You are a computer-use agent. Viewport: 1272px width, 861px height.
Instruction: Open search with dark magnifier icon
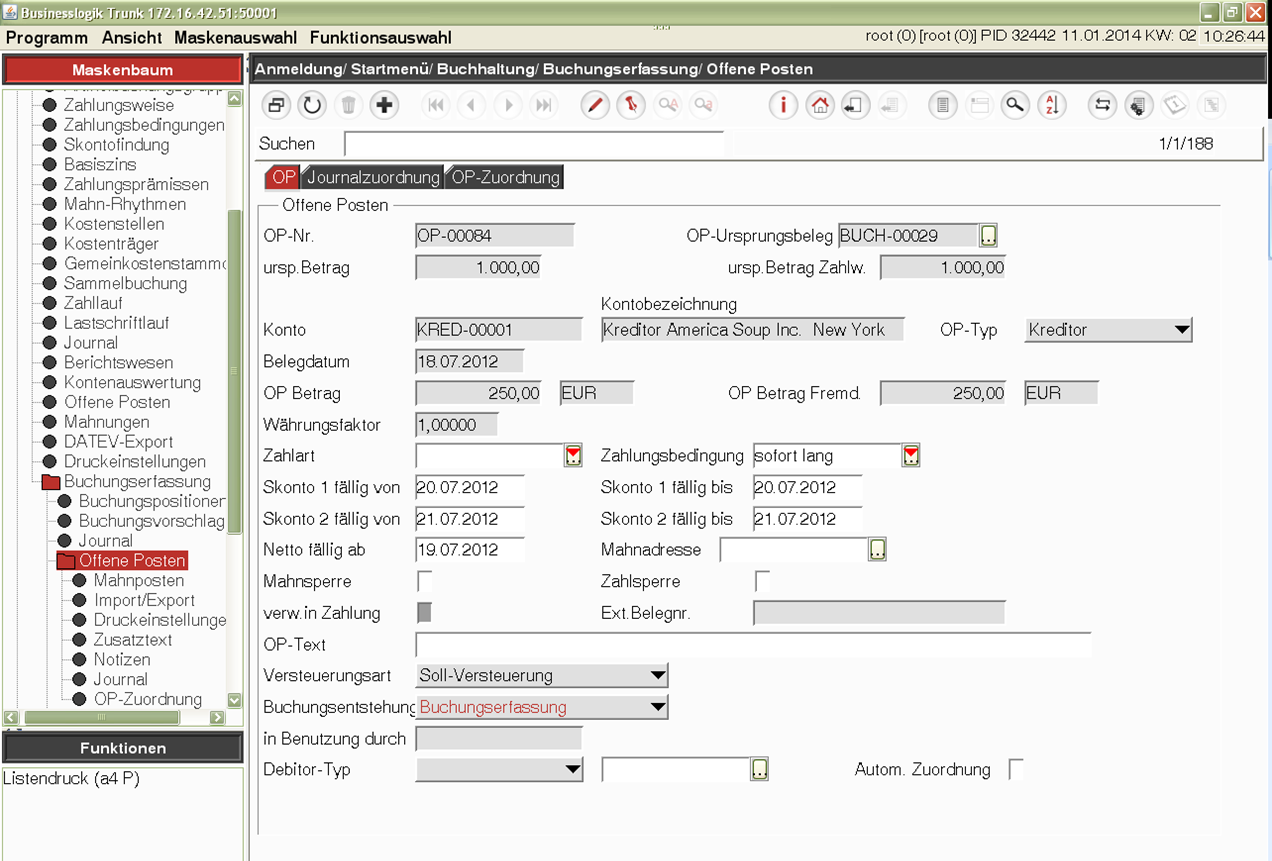click(x=1015, y=105)
